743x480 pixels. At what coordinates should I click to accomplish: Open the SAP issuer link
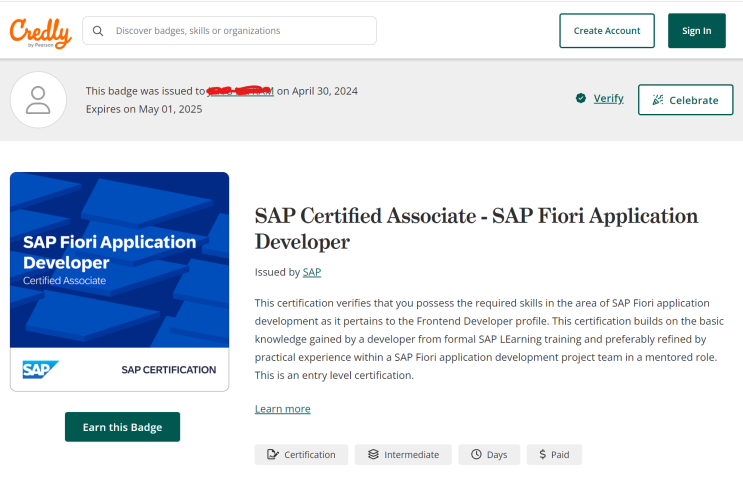tap(312, 272)
